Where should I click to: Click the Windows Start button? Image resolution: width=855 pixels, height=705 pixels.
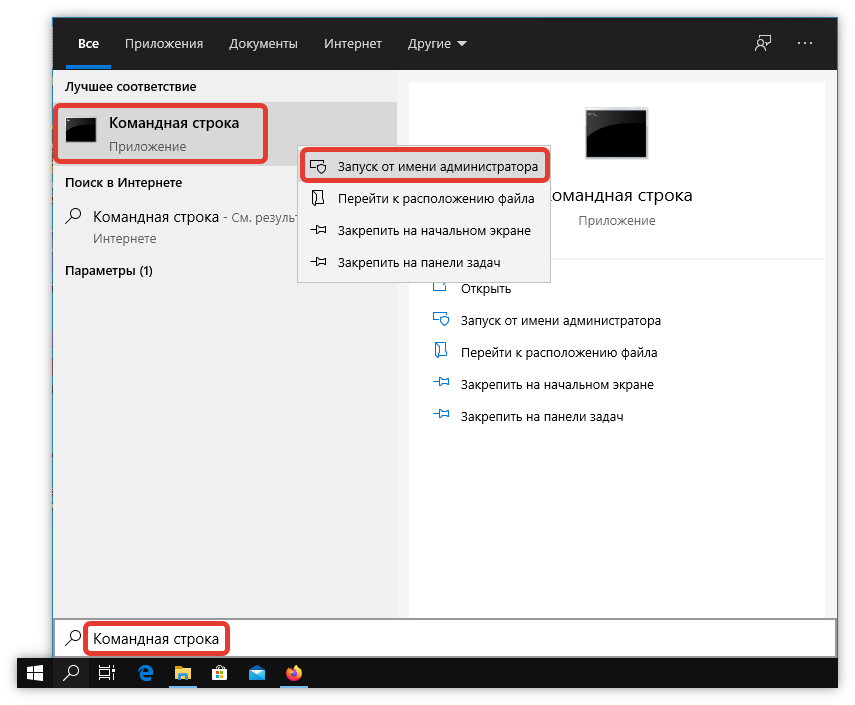pyautogui.click(x=35, y=674)
